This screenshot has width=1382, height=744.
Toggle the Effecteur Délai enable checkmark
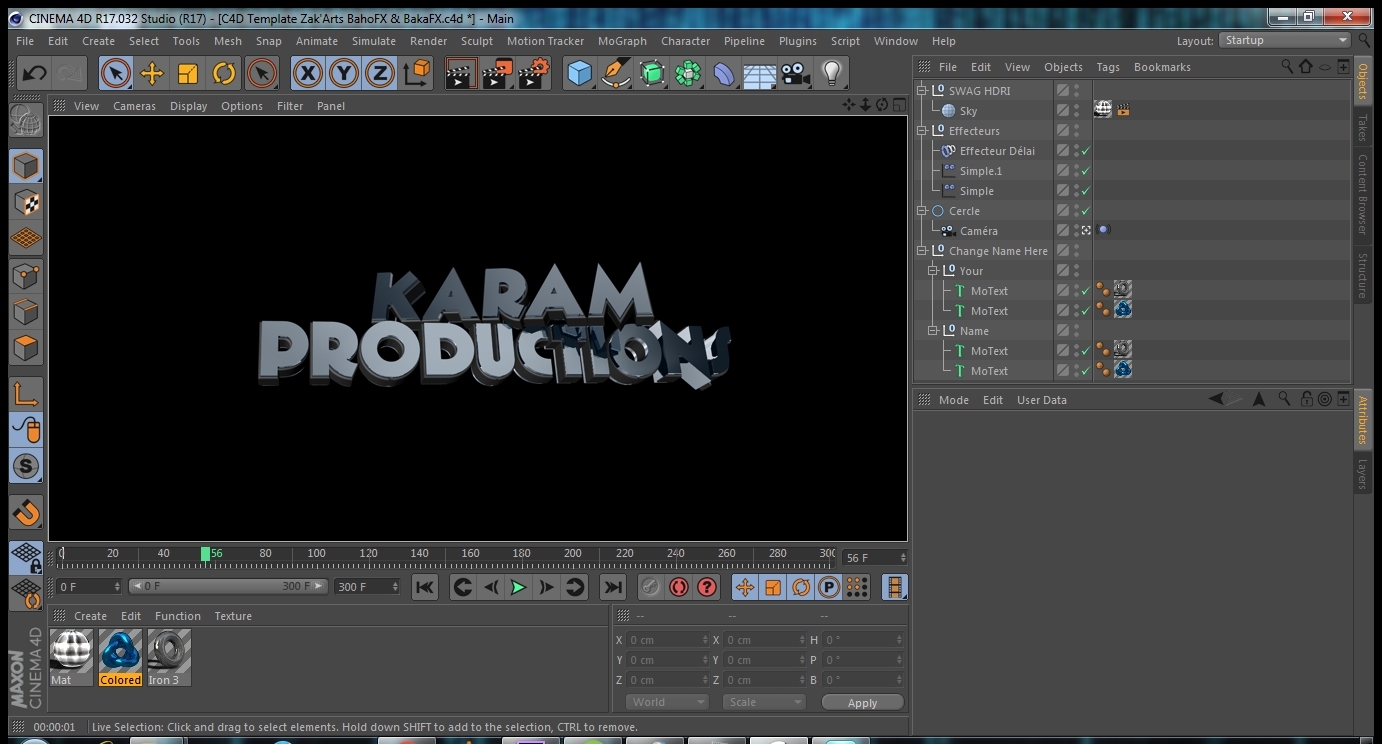[x=1086, y=151]
